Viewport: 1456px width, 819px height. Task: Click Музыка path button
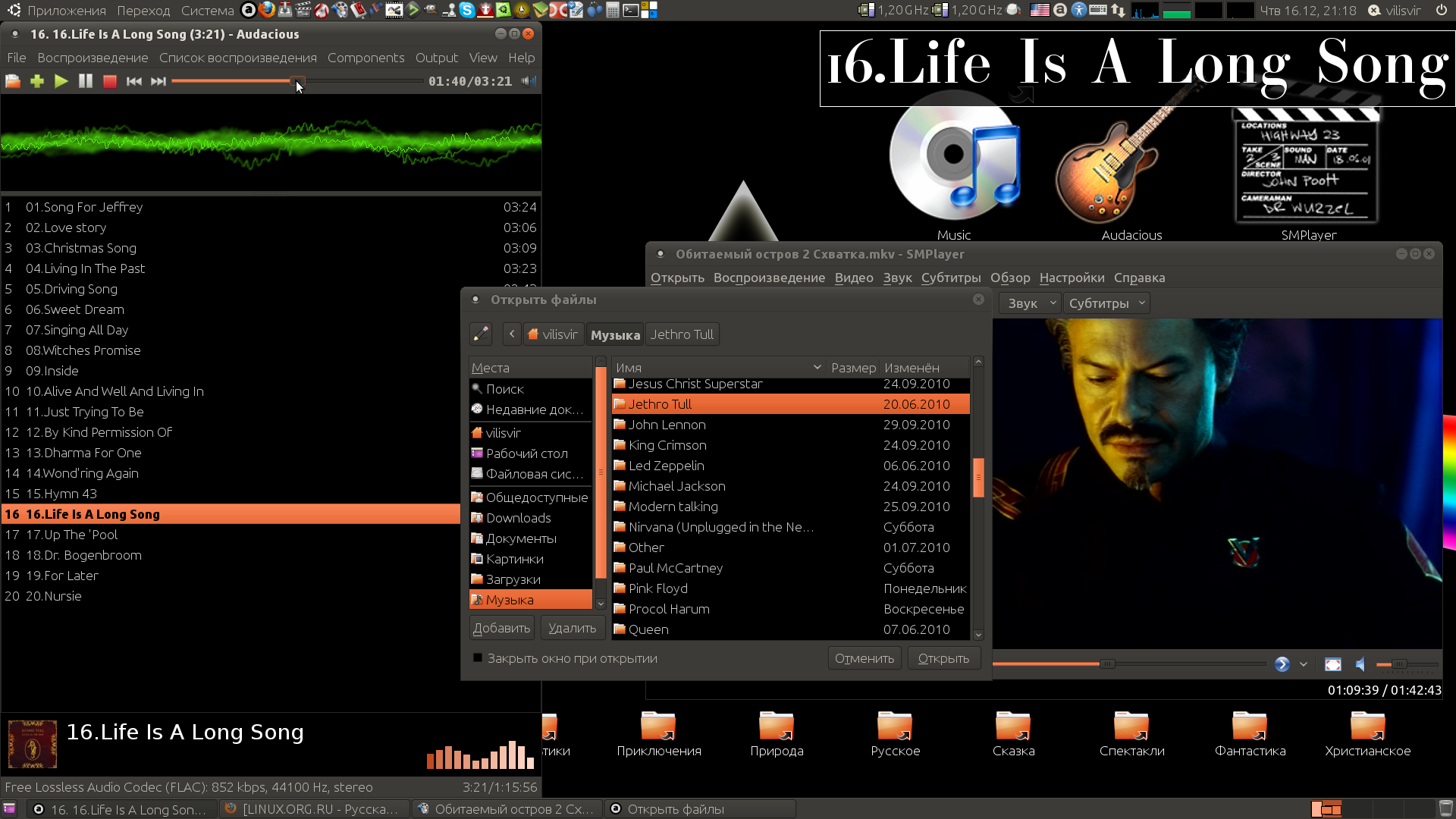point(615,334)
